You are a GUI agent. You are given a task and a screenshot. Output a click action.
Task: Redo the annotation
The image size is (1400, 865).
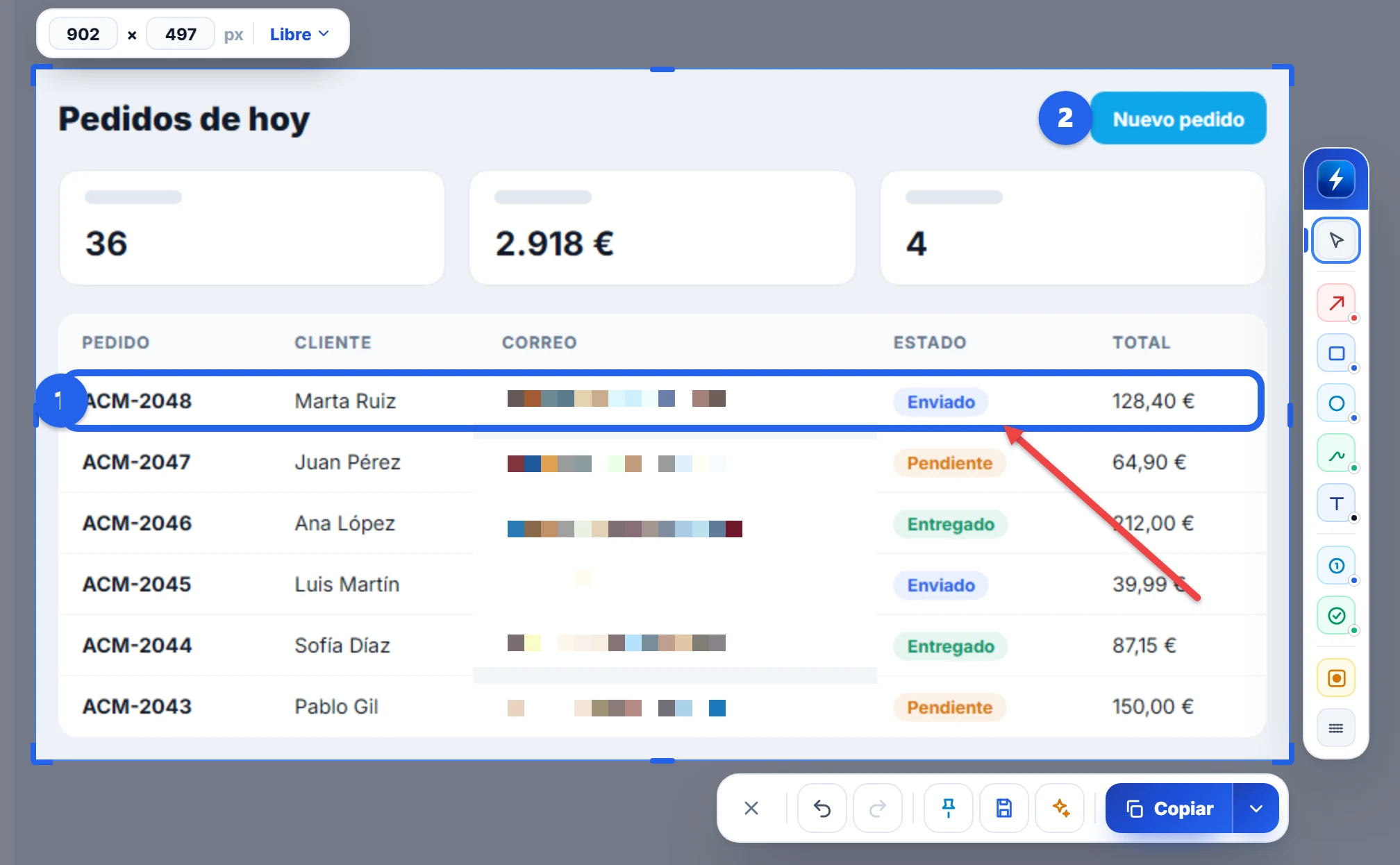click(878, 808)
